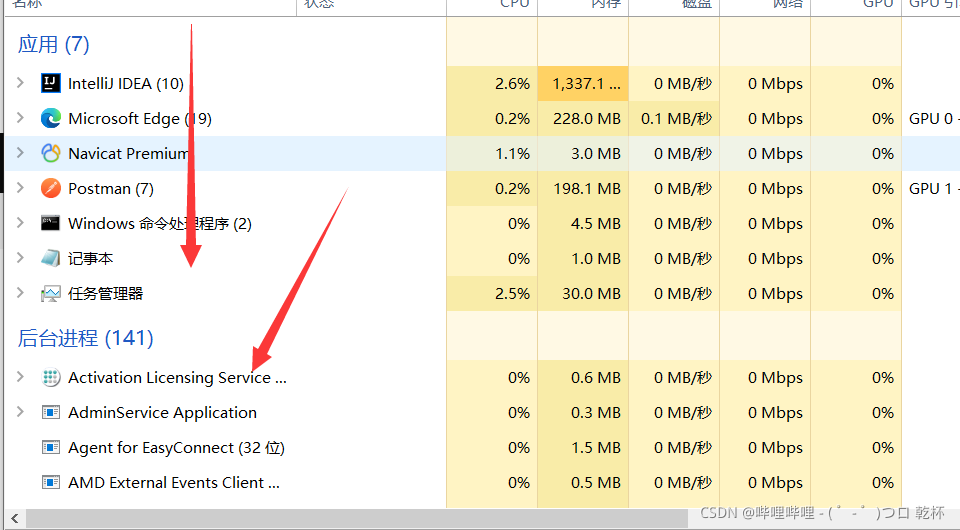This screenshot has width=960, height=530.
Task: Select the 记事本 process name
Action: (x=91, y=258)
